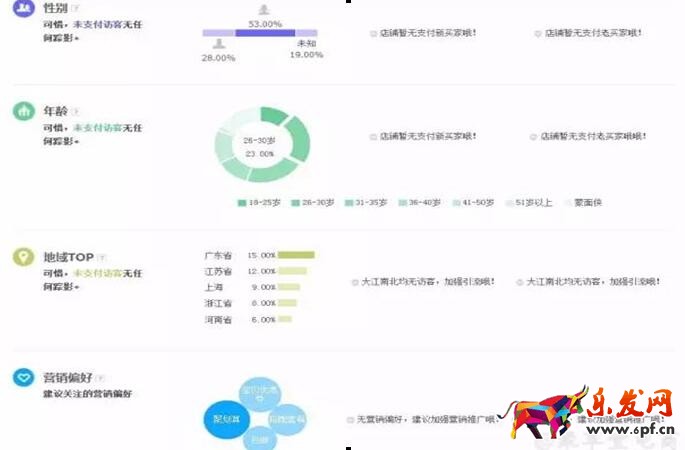The height and width of the screenshot is (450, 685).
Task: Click the purple 性别 gender icon
Action: click(x=23, y=8)
